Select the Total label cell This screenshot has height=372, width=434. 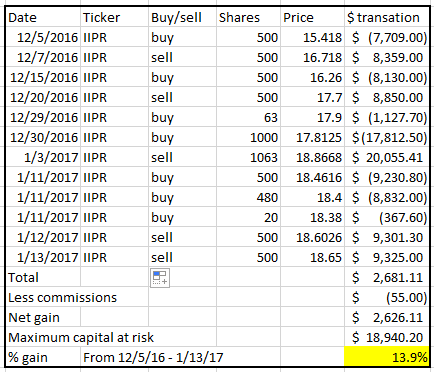(x=43, y=277)
